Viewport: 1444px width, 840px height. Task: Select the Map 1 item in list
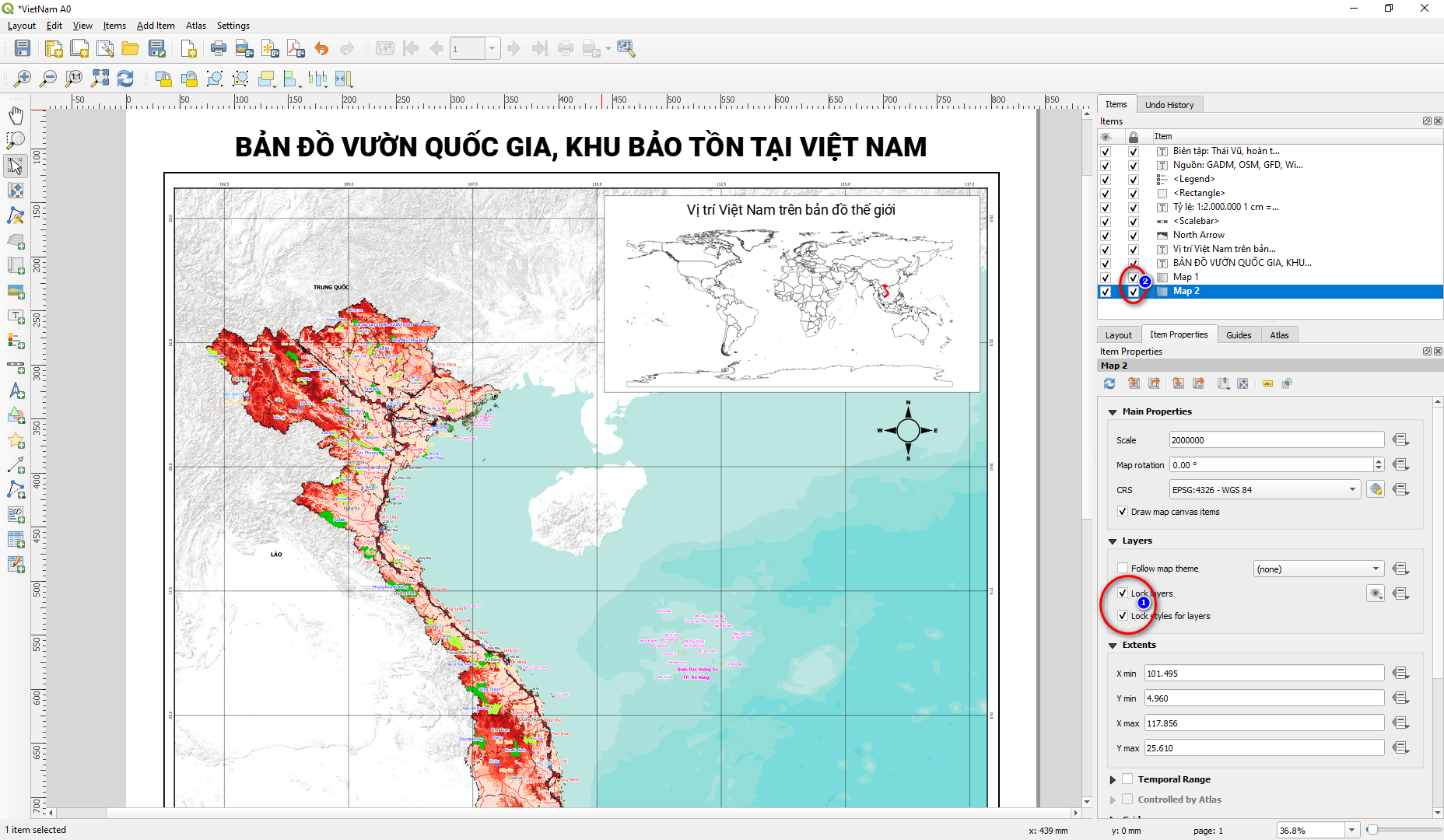[1186, 277]
